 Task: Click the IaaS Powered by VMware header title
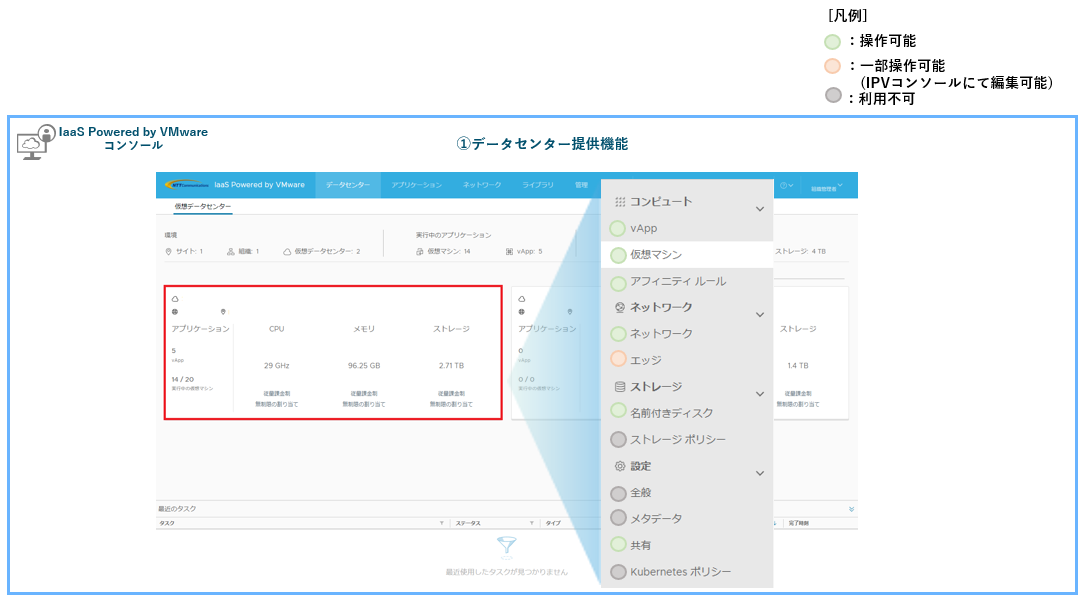pos(259,185)
